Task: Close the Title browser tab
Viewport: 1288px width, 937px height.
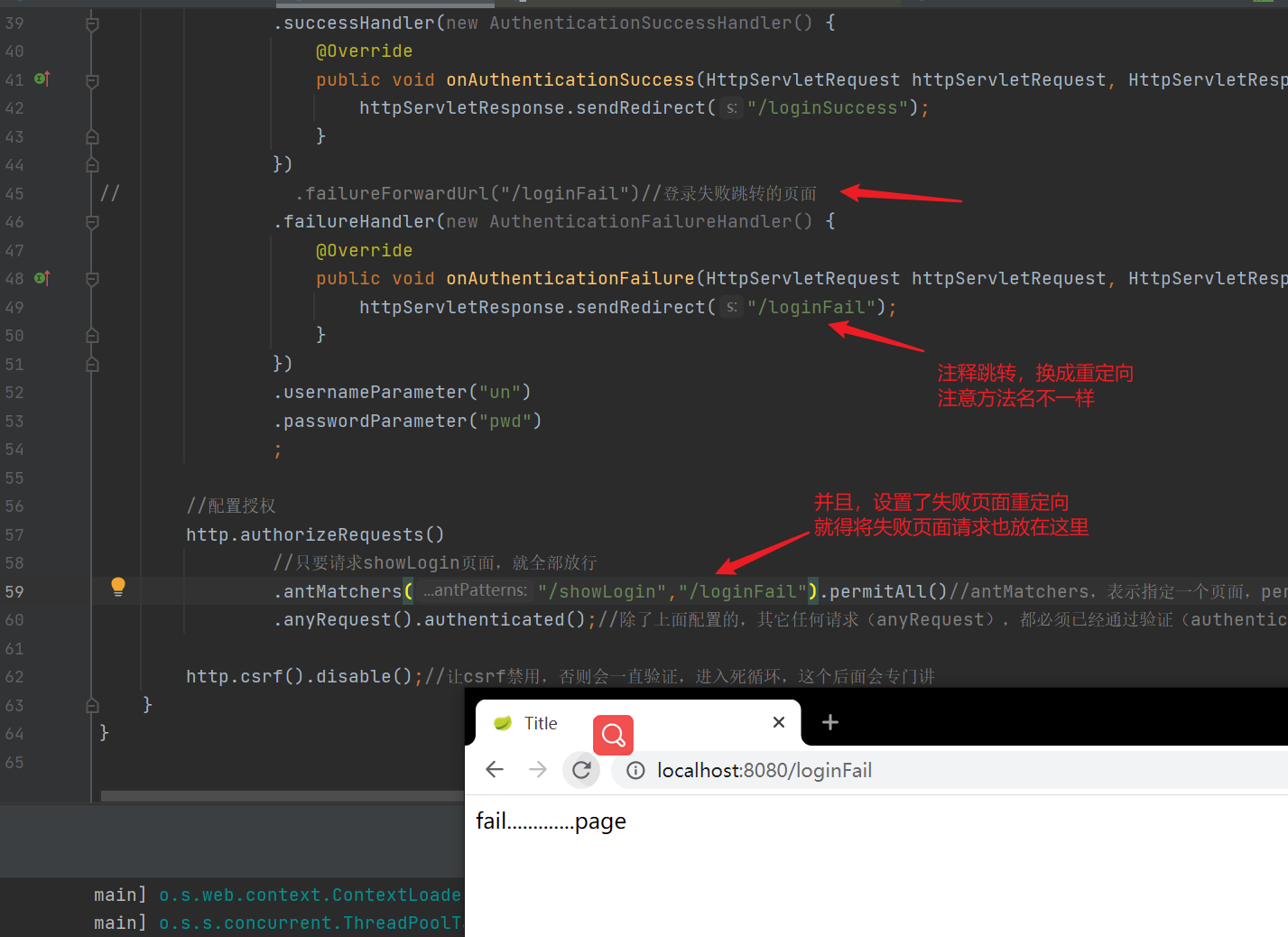Action: pos(778,722)
